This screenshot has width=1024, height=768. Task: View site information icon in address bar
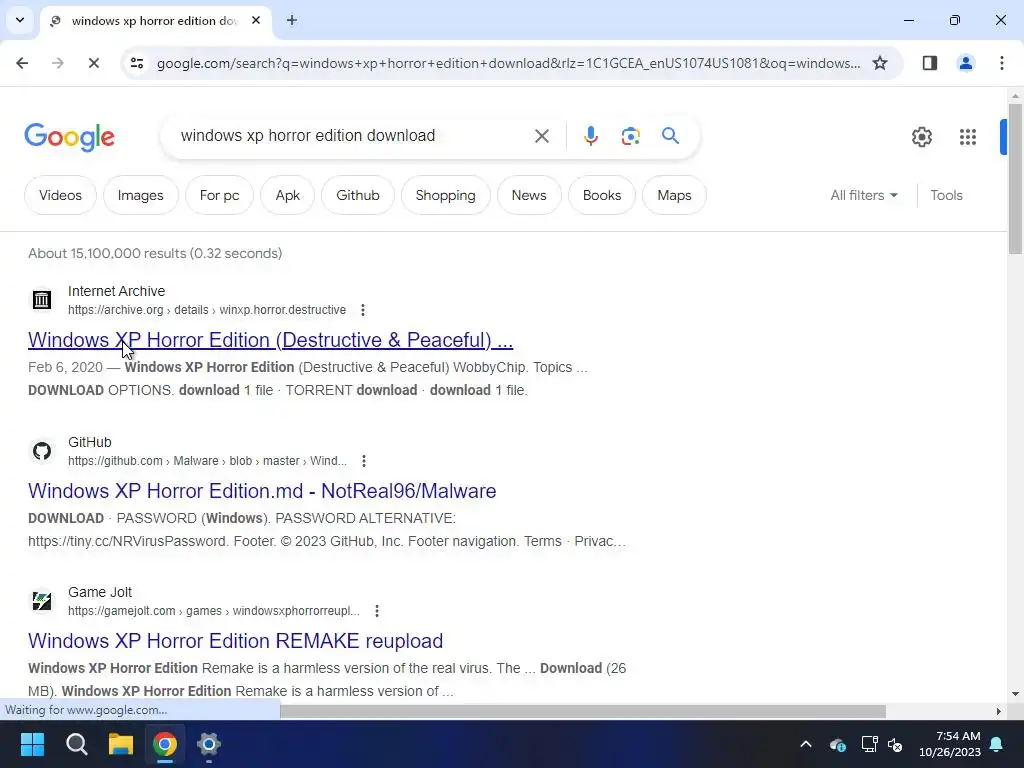point(136,63)
